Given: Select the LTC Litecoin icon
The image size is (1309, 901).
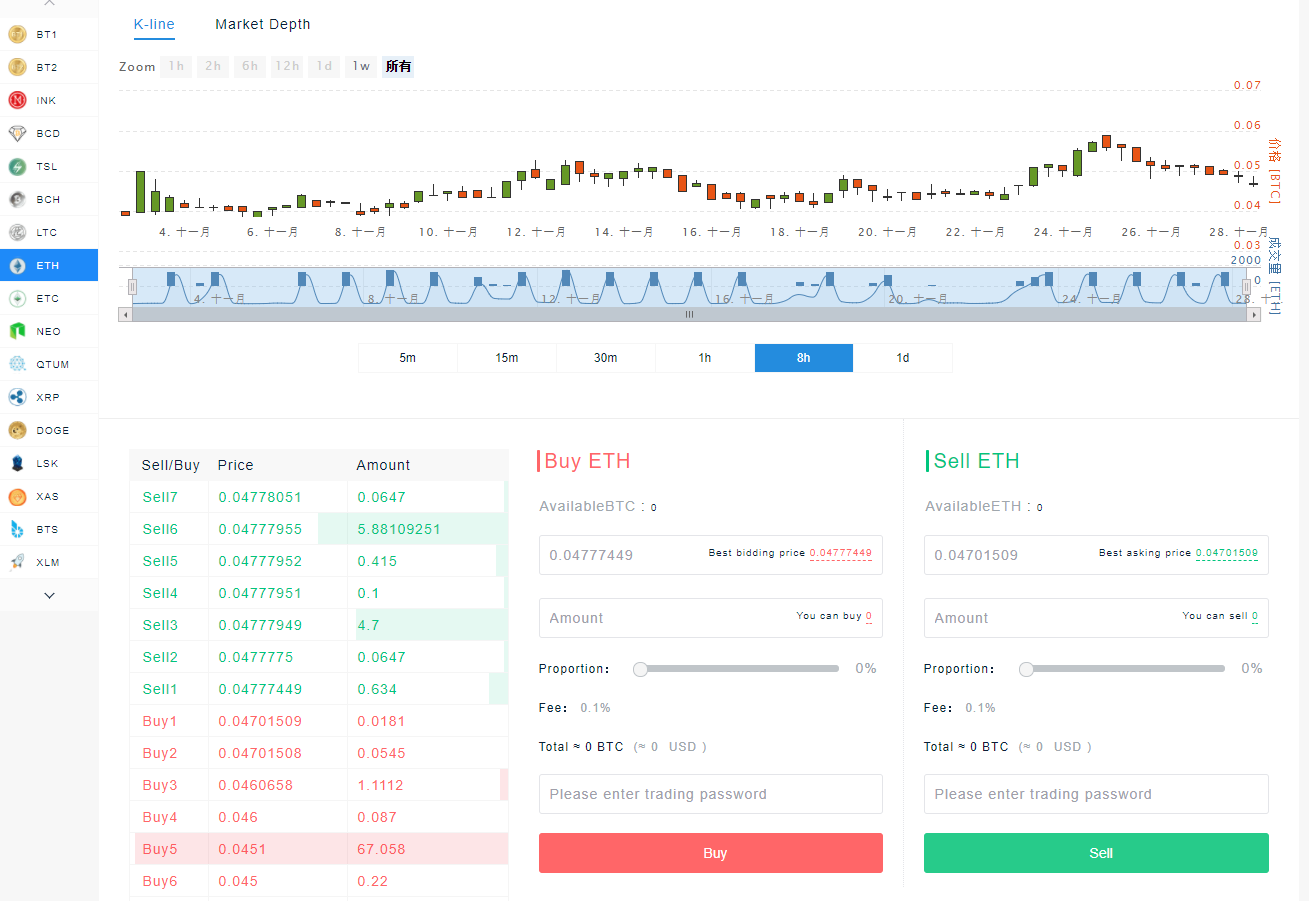Looking at the screenshot, I should (x=17, y=232).
